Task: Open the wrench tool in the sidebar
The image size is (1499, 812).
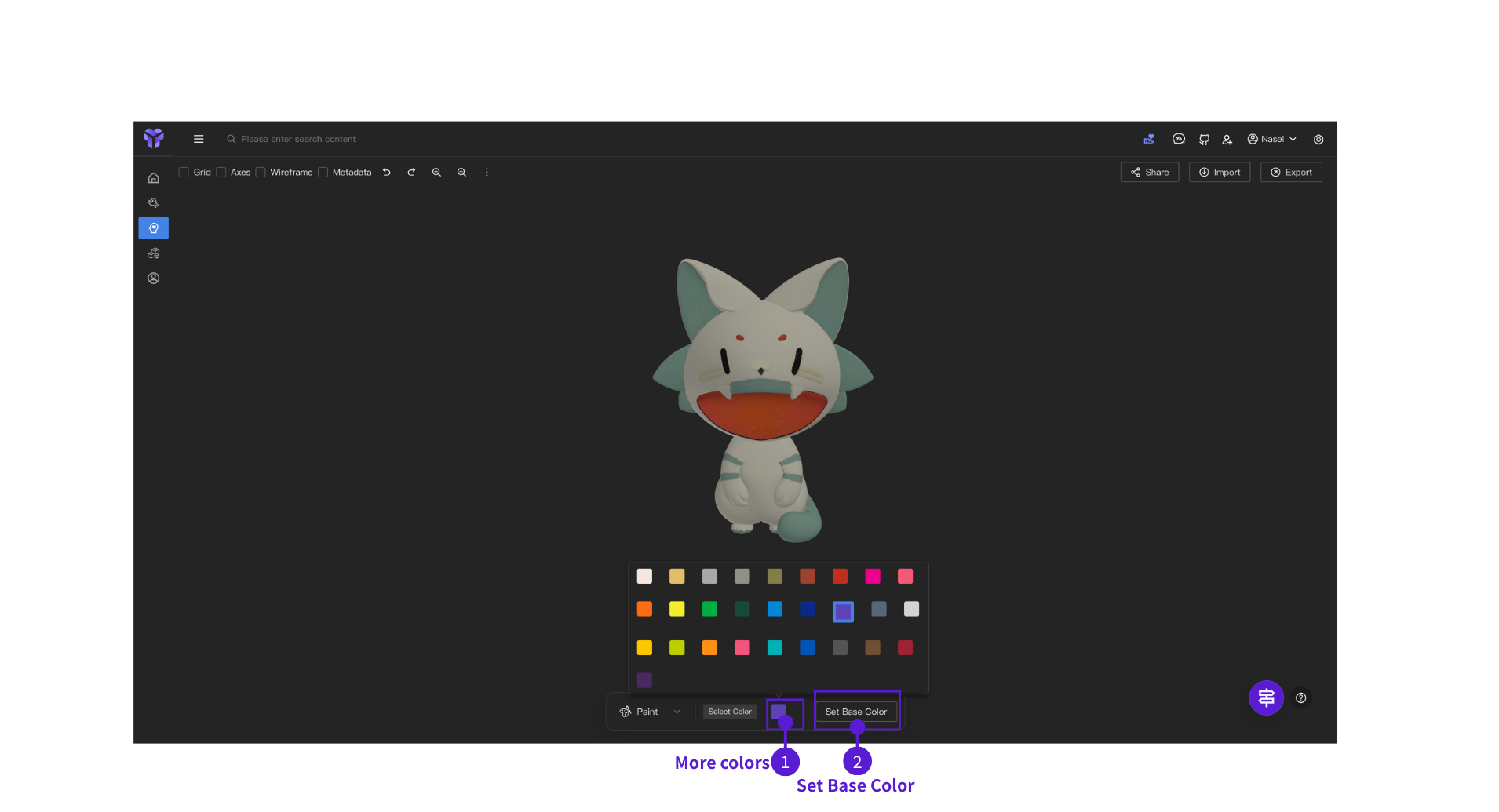Action: (x=154, y=202)
